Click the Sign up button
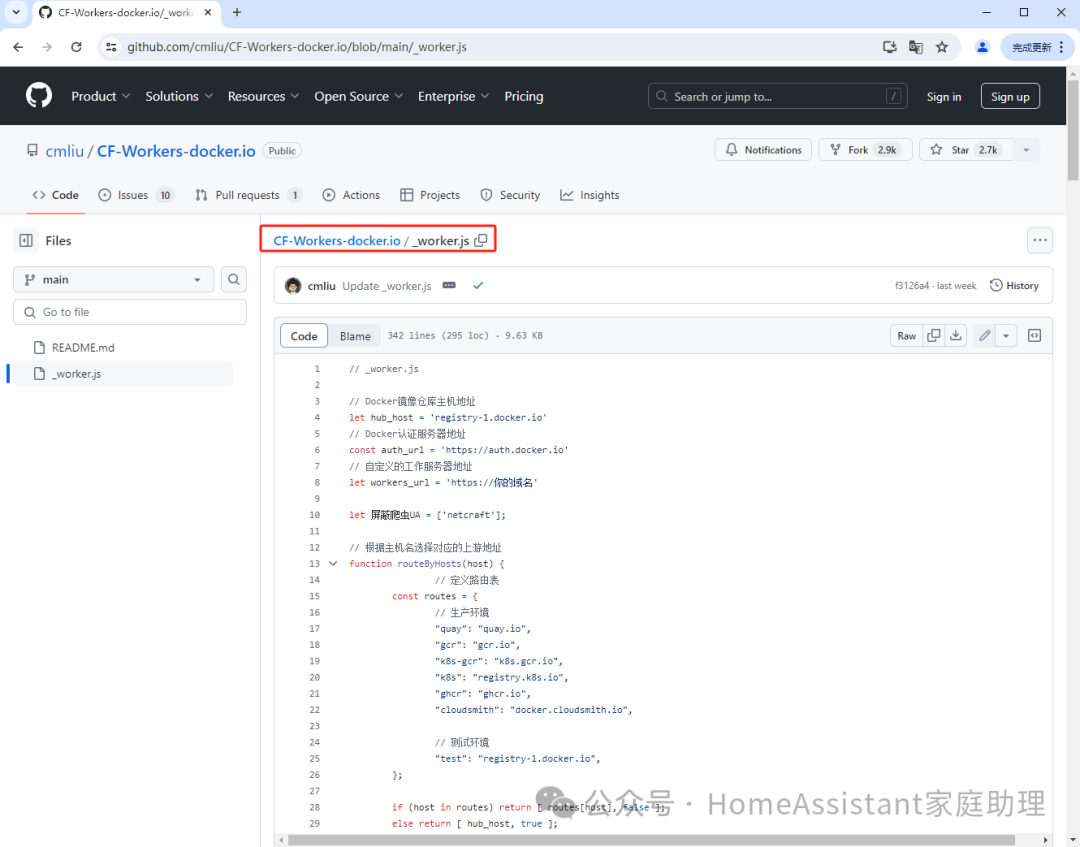This screenshot has width=1080, height=847. [x=1010, y=96]
